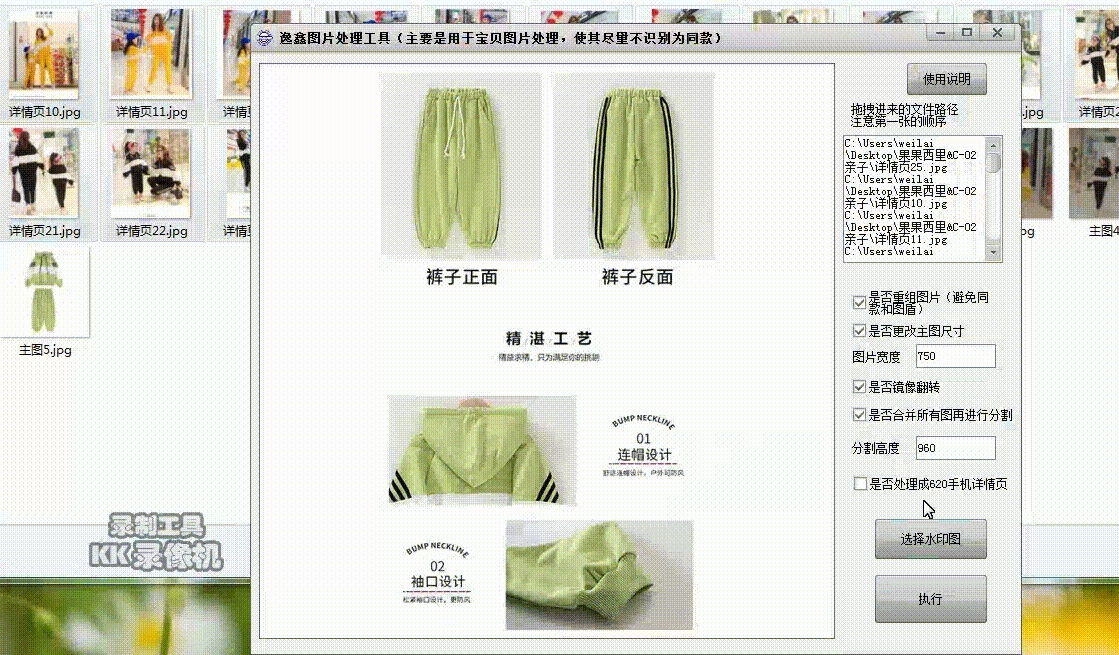Image resolution: width=1119 pixels, height=655 pixels.
Task: Close the 逸鑫图片处理工具 window
Action: coord(998,33)
